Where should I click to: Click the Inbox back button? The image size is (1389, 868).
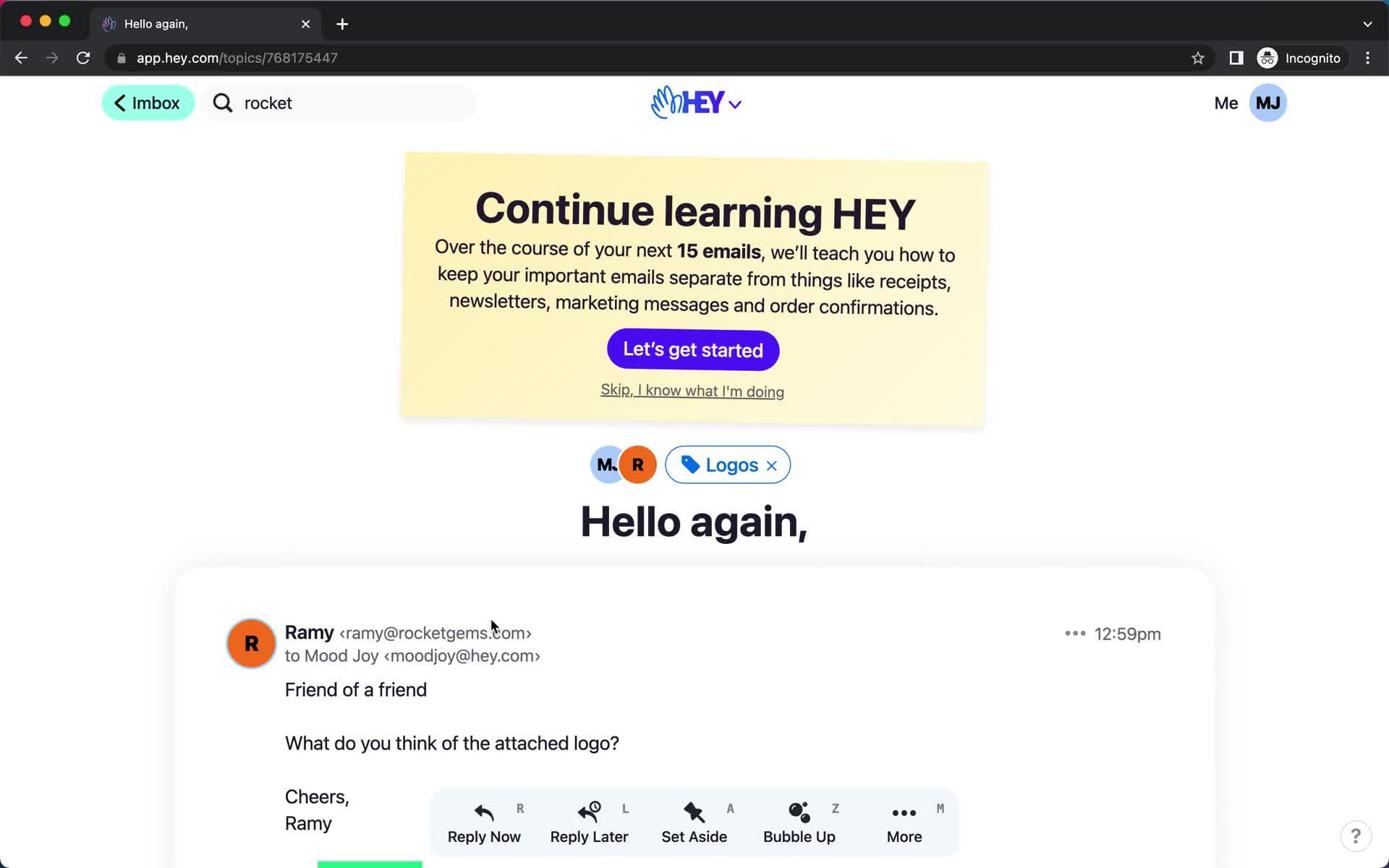[x=148, y=102]
